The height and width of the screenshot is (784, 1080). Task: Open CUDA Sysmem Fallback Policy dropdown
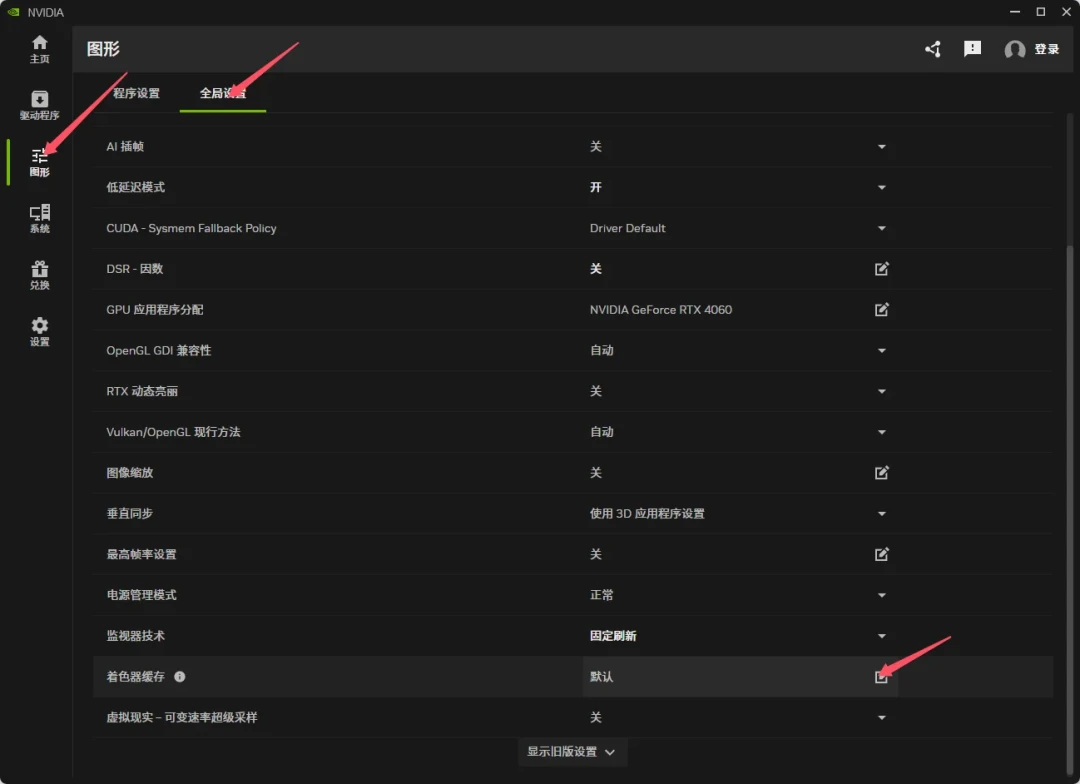coord(882,228)
